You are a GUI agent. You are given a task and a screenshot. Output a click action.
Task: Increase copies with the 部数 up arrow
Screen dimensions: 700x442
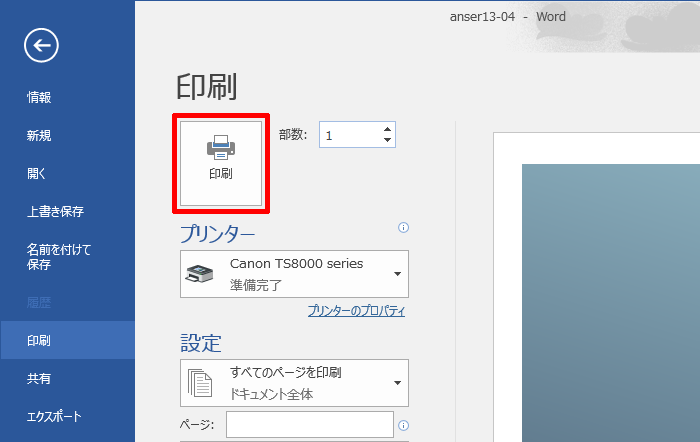(387, 129)
